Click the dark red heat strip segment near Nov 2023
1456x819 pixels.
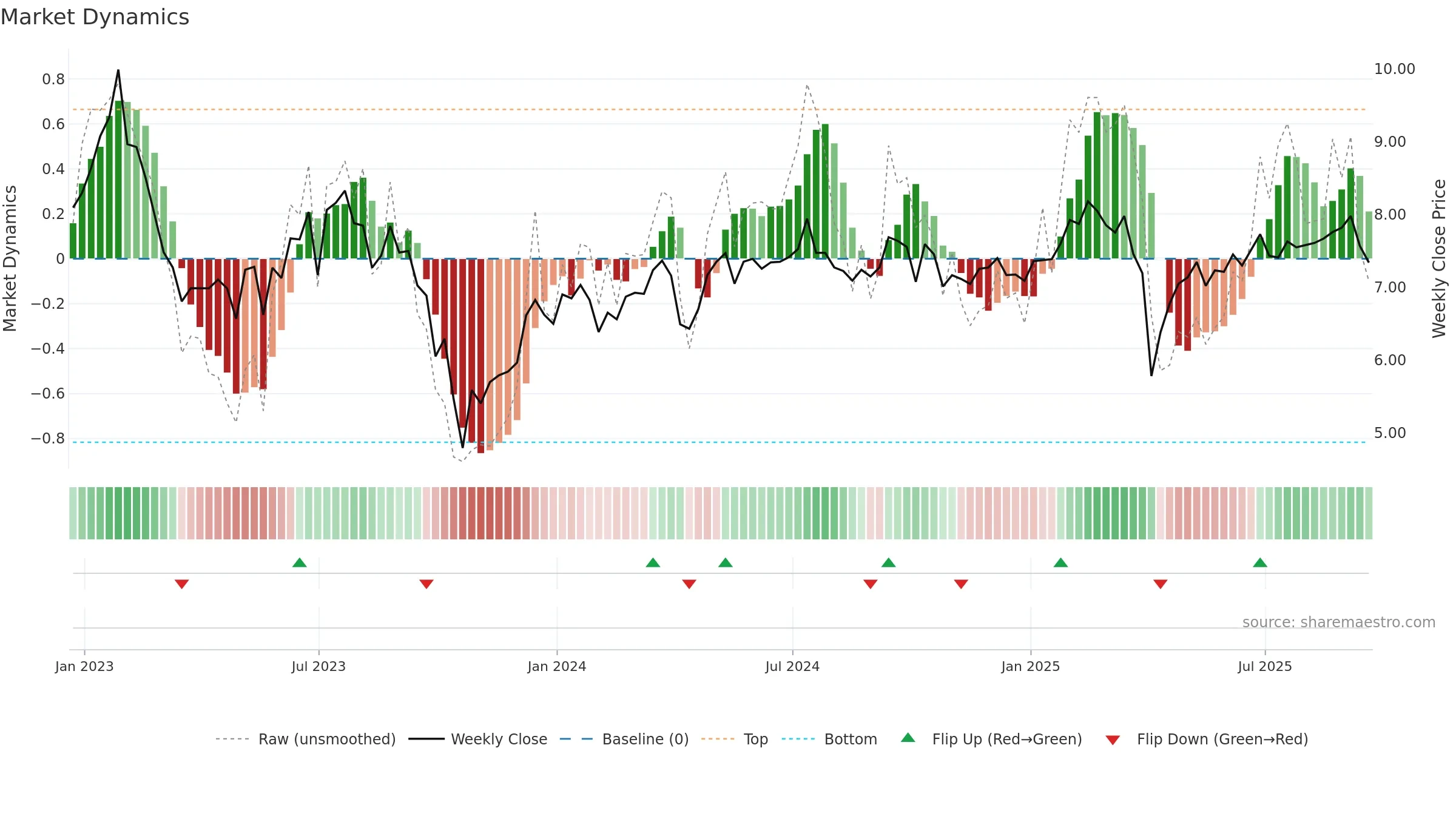(480, 513)
